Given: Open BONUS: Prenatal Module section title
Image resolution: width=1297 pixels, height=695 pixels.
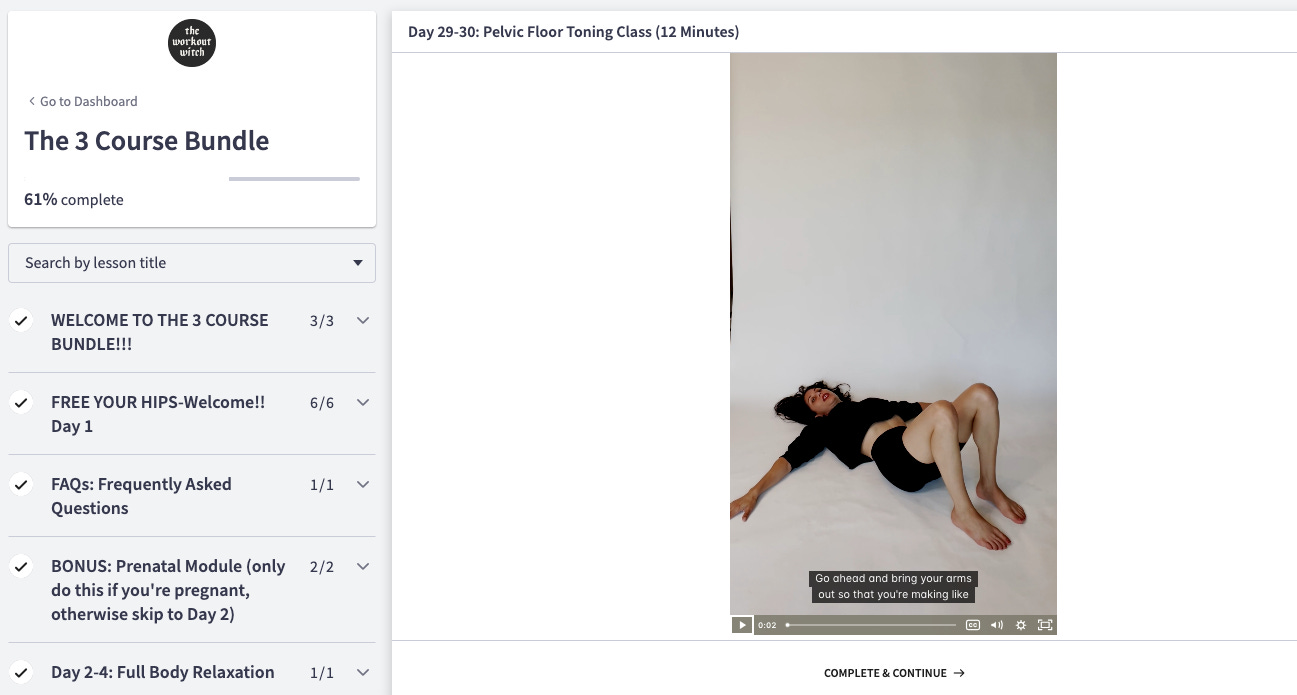Looking at the screenshot, I should click(168, 590).
